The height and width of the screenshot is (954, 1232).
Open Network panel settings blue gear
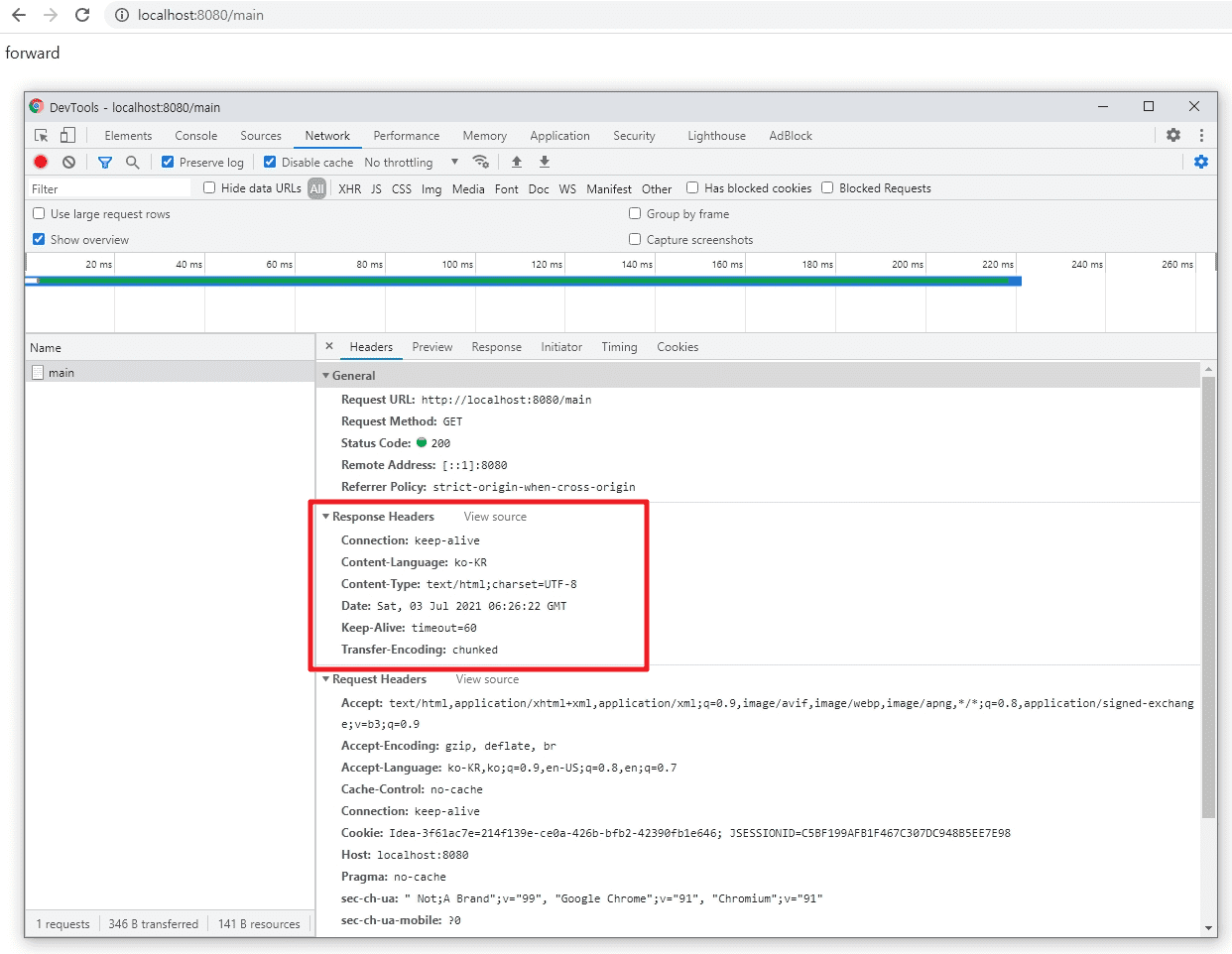(x=1201, y=162)
